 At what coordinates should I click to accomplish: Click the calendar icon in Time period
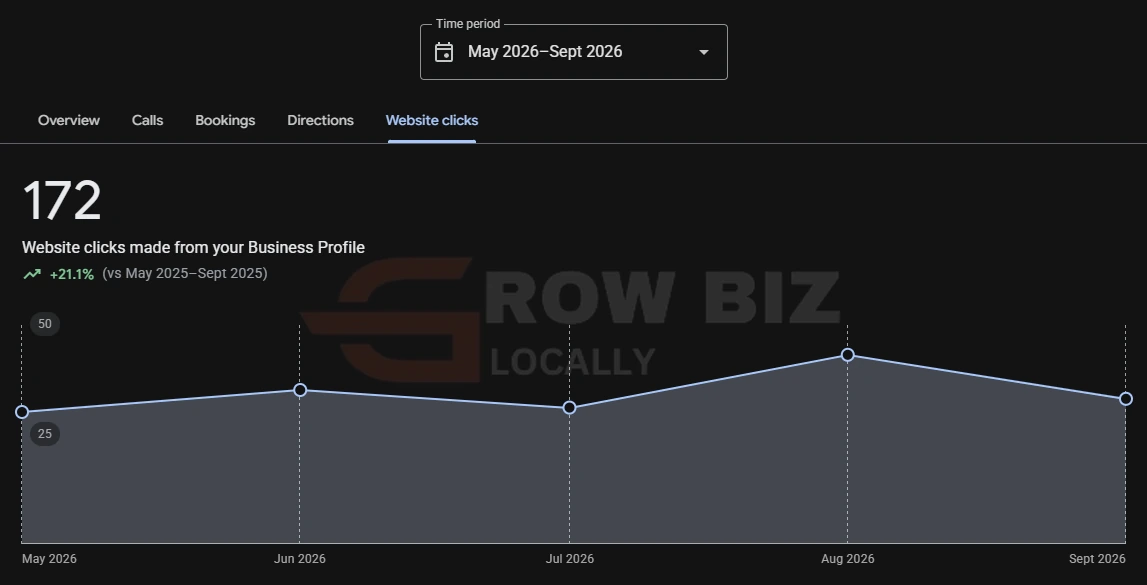(444, 52)
